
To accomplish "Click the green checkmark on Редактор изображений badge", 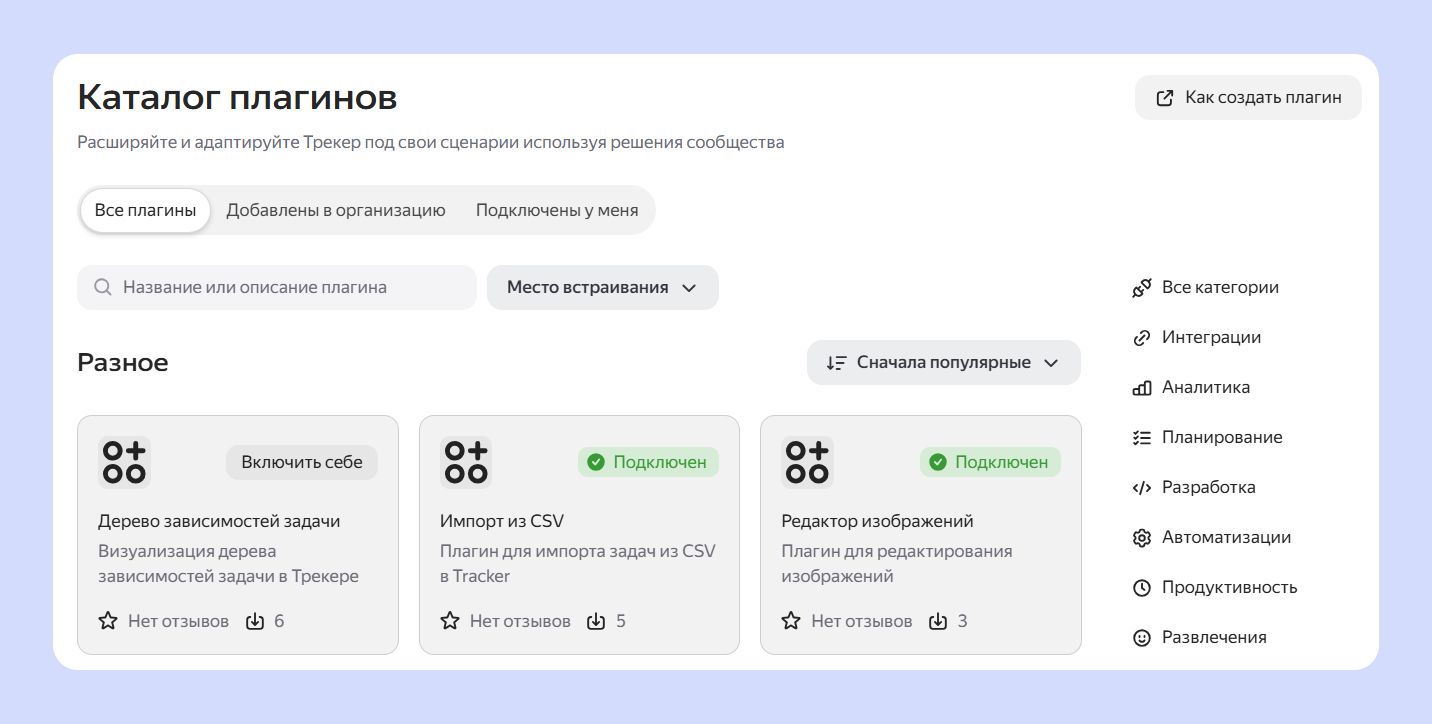I will pyautogui.click(x=938, y=462).
